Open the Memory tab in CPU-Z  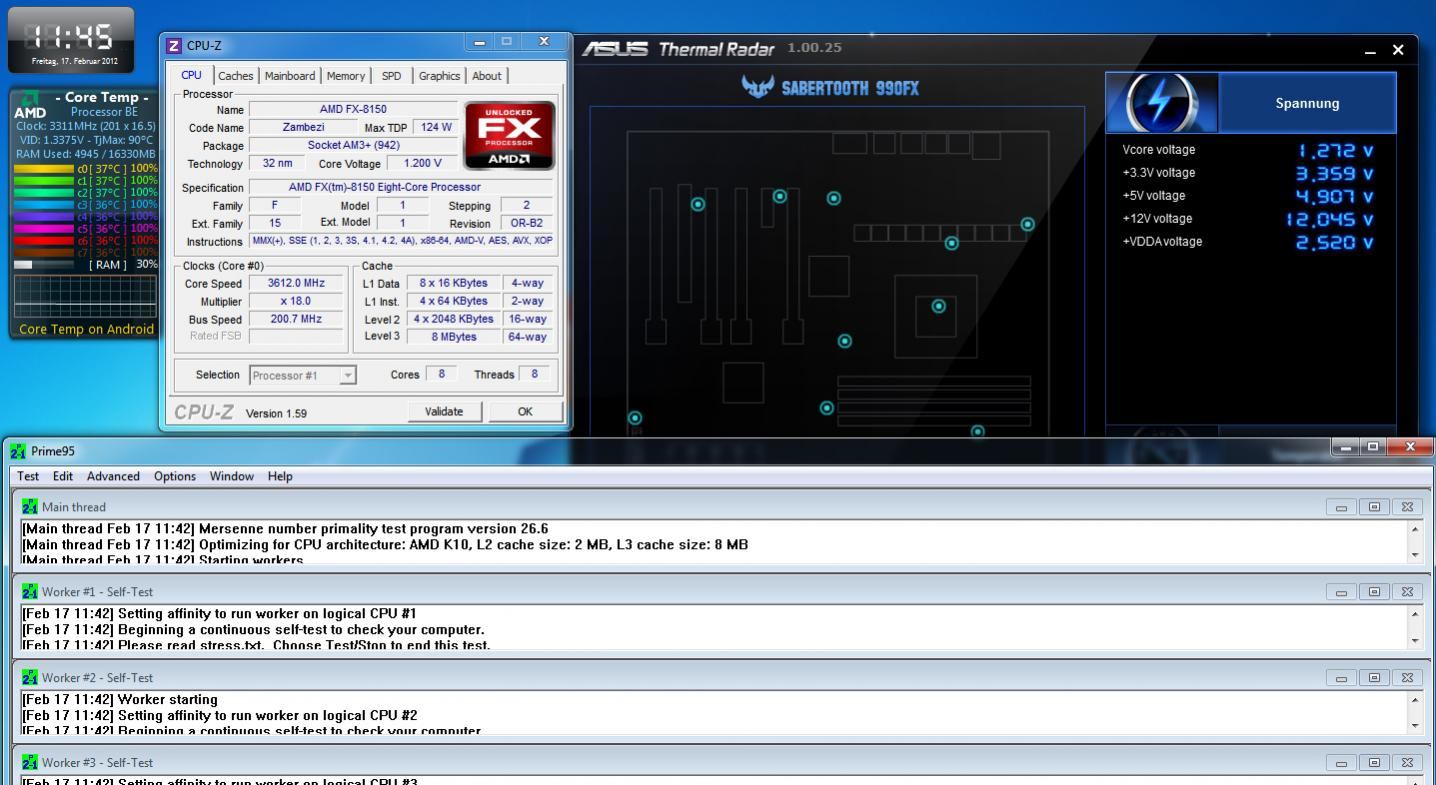coord(345,76)
